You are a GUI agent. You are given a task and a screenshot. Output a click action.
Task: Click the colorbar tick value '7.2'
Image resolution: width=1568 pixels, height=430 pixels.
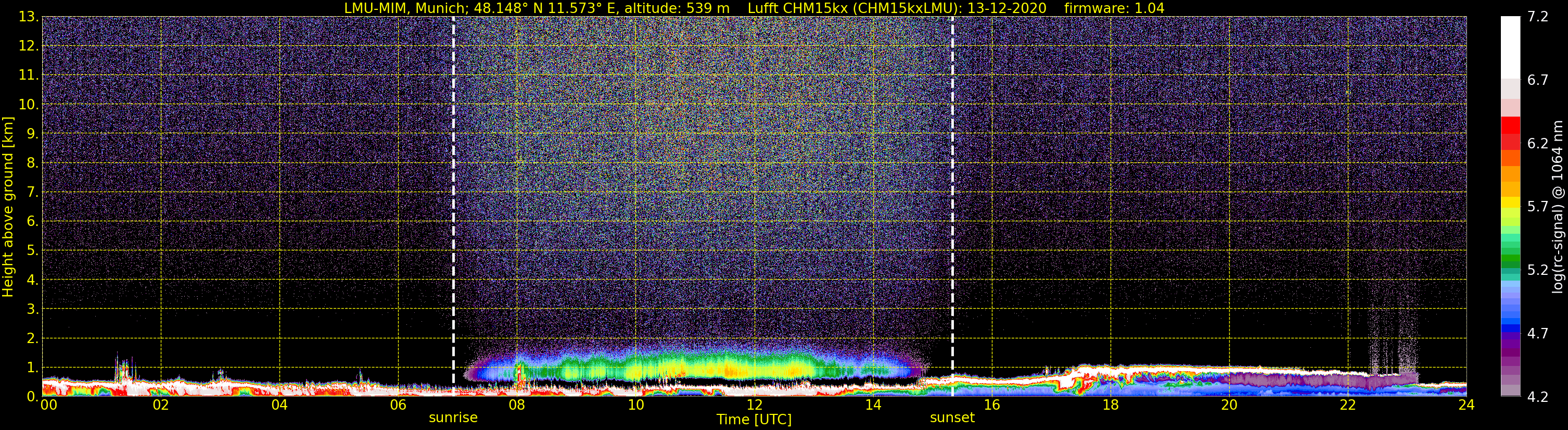1538,17
